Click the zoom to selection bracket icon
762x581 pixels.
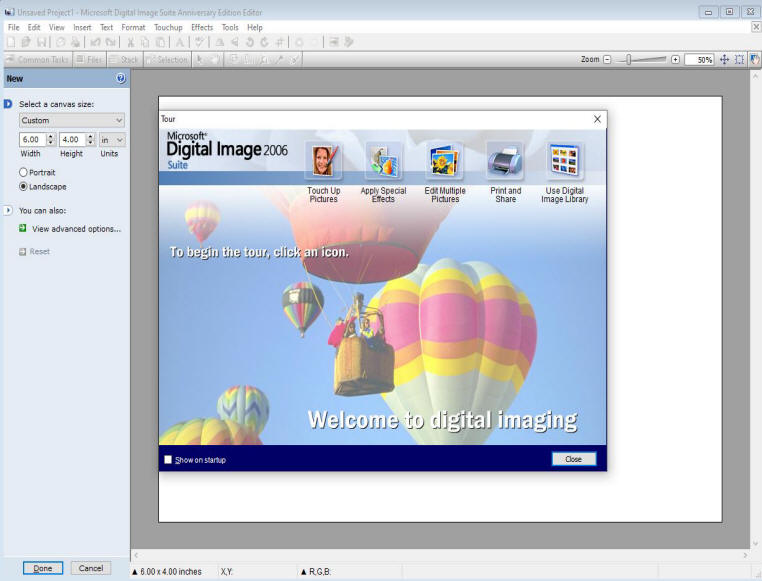(739, 59)
